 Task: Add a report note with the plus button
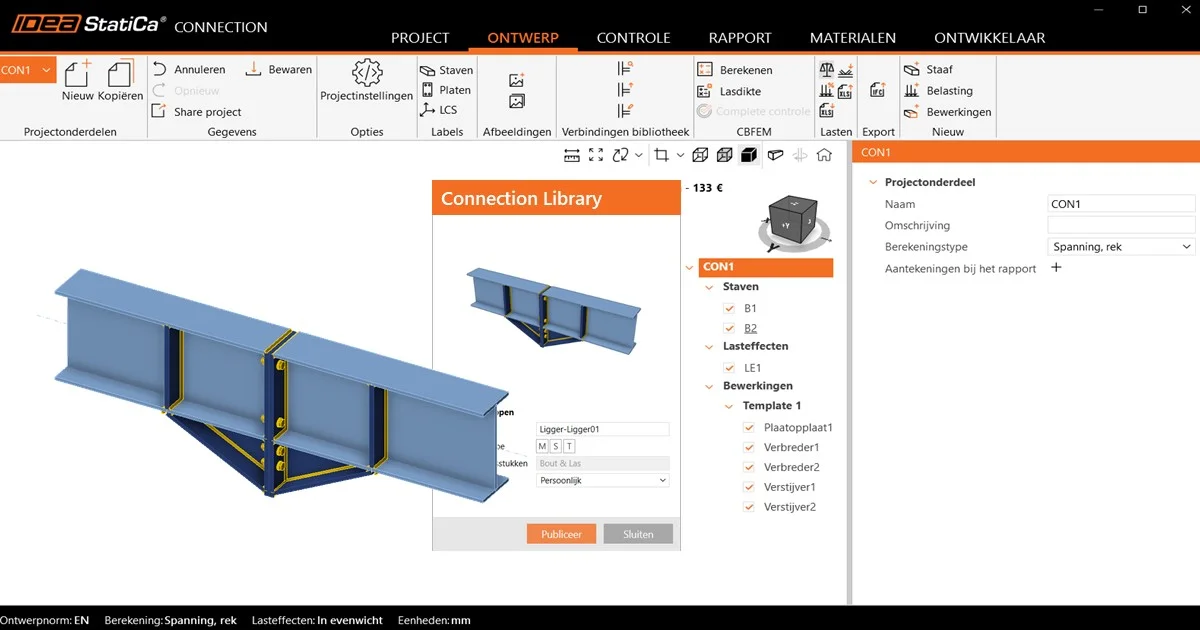[x=1056, y=268]
